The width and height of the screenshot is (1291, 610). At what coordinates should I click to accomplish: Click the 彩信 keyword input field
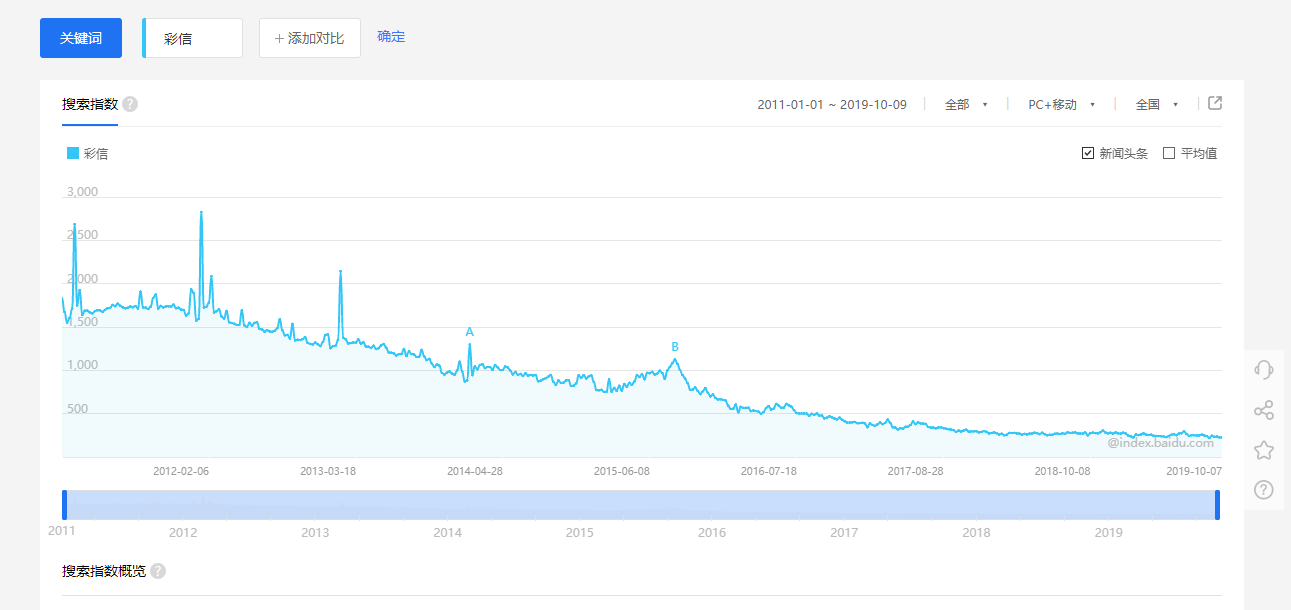194,38
